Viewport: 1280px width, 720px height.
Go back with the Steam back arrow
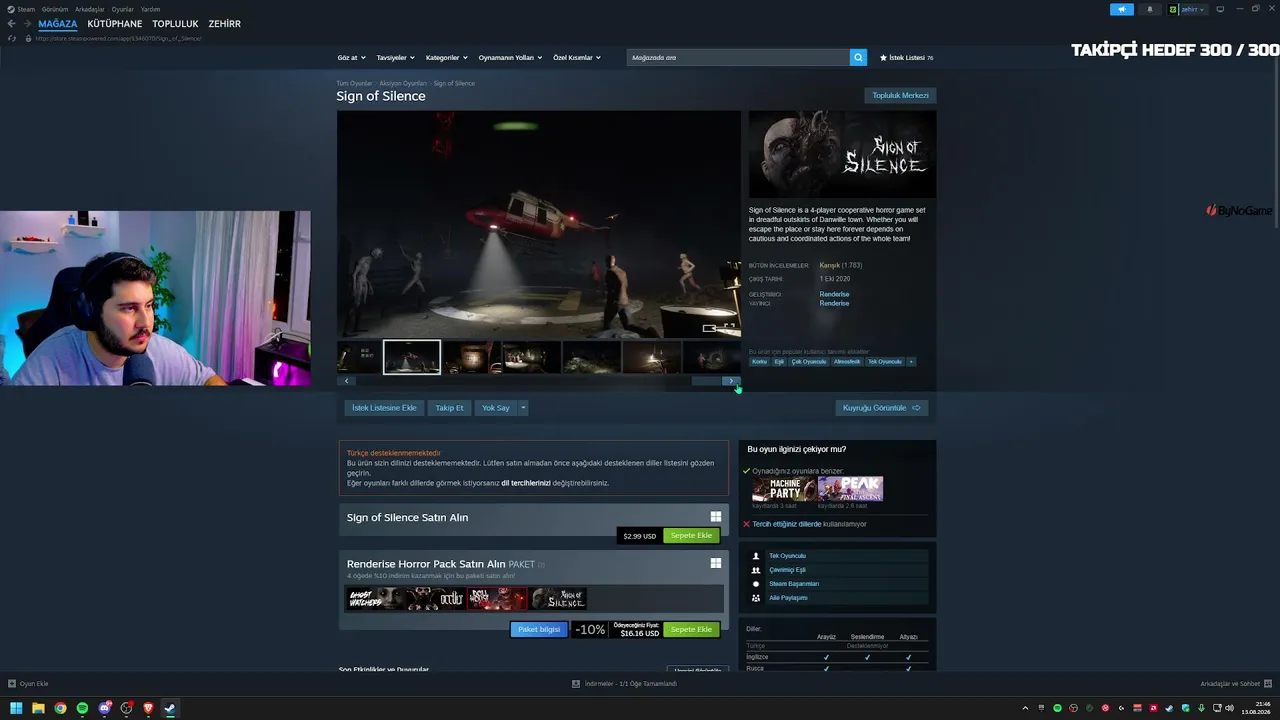12,24
